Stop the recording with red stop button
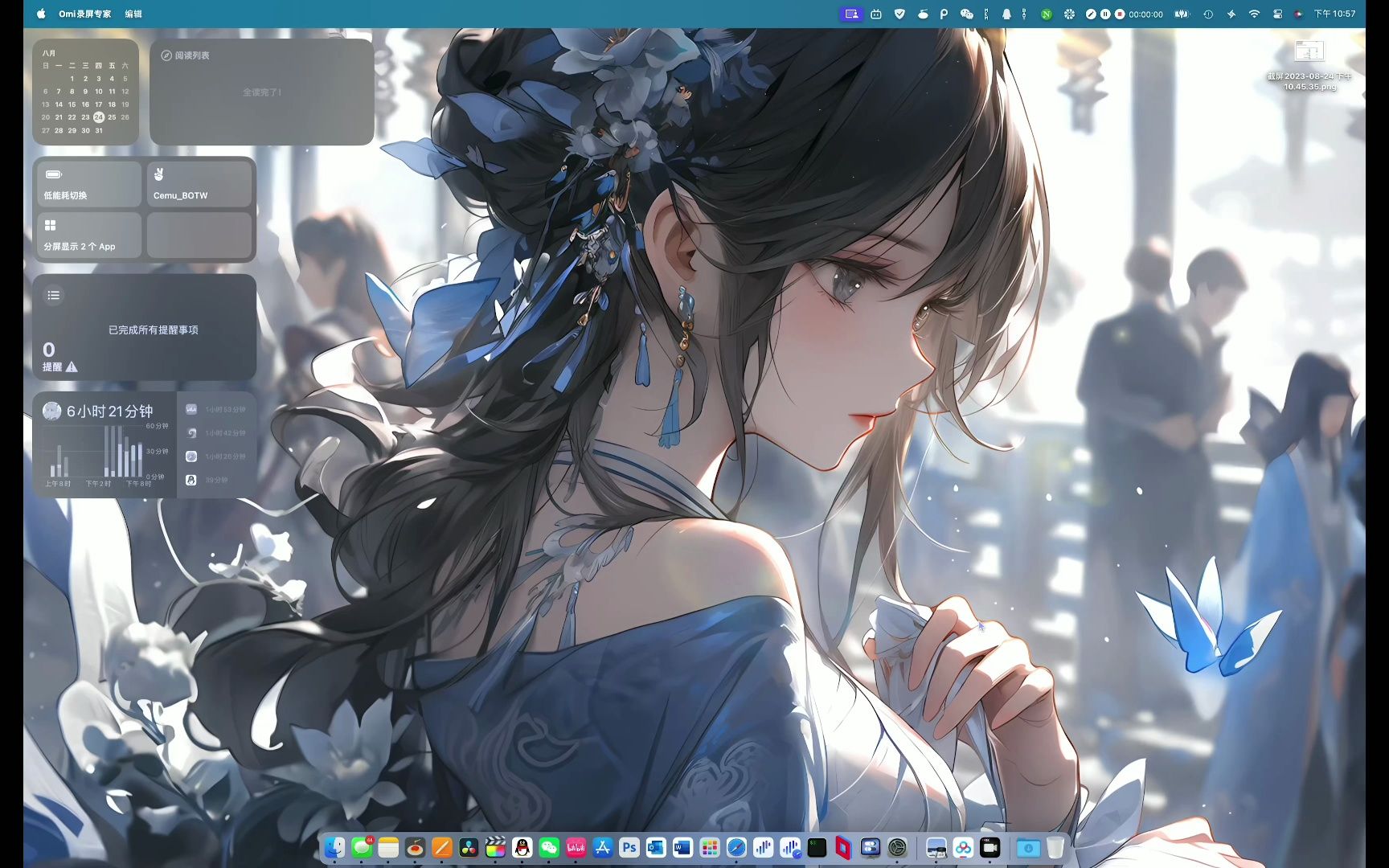 click(x=1120, y=14)
